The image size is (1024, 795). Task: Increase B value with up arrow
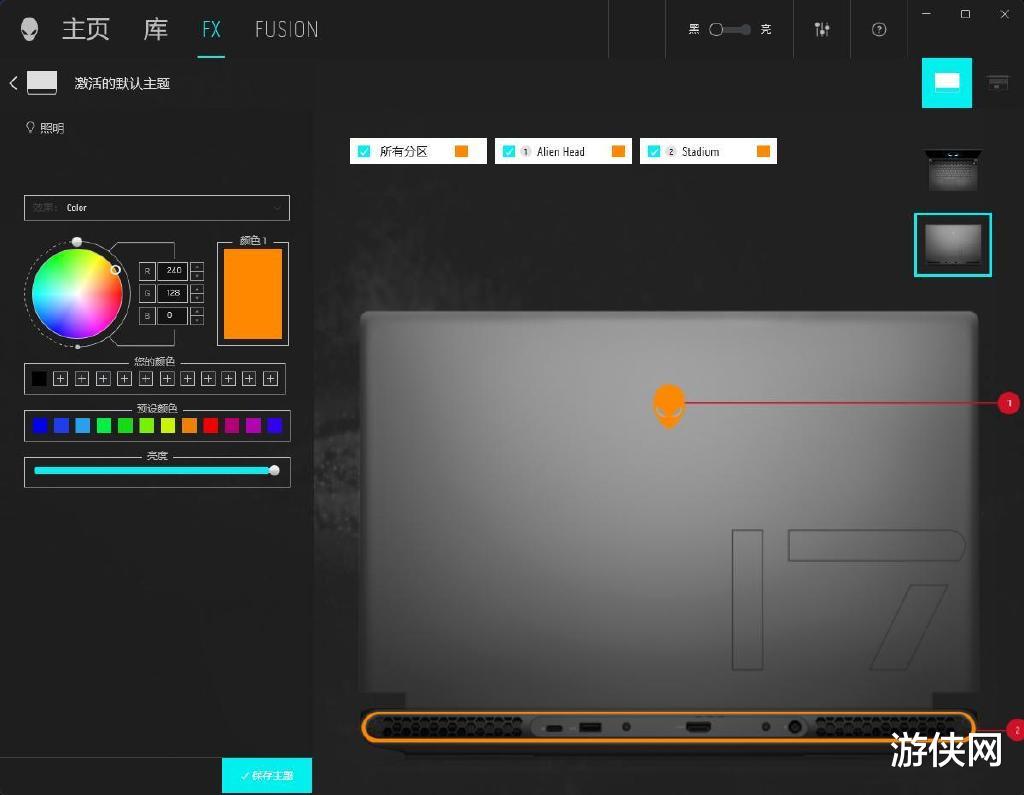(x=197, y=312)
